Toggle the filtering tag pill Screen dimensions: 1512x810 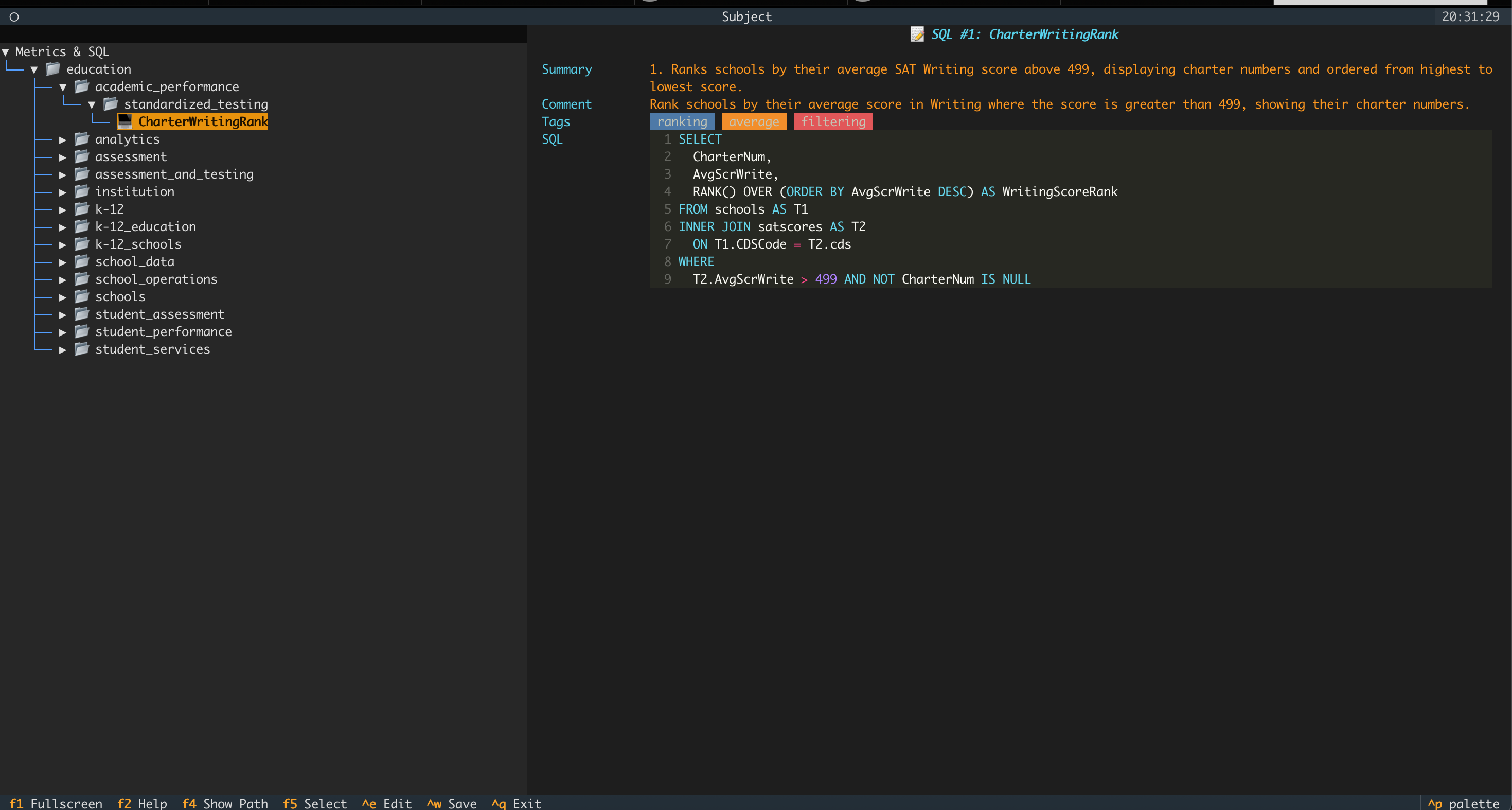pos(833,121)
